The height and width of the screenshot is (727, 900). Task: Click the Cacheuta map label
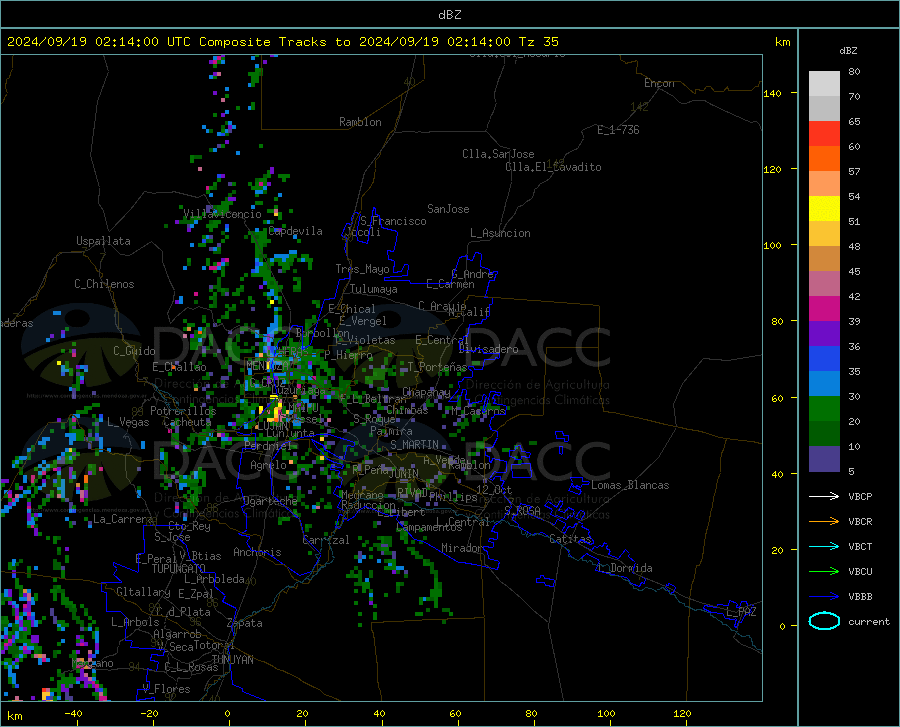point(187,422)
